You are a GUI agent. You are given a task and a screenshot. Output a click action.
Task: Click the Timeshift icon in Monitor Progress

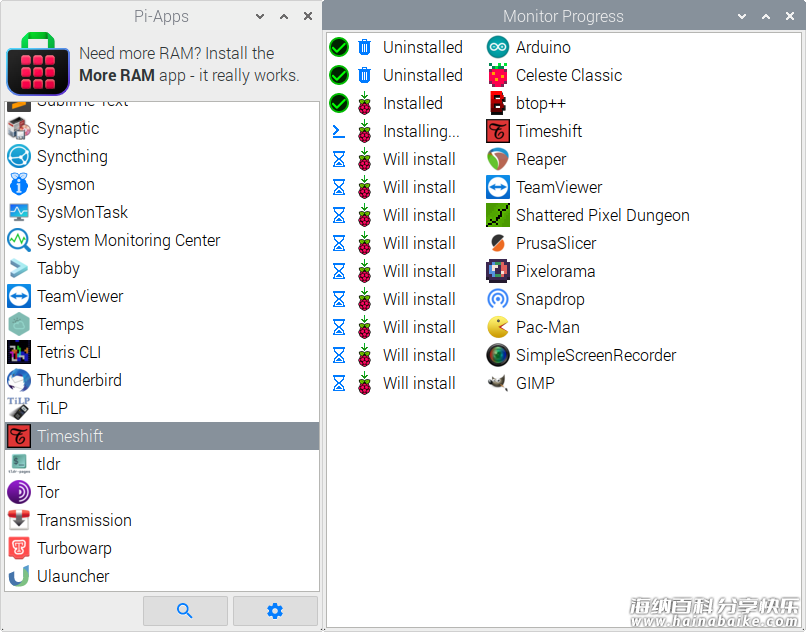[x=498, y=131]
